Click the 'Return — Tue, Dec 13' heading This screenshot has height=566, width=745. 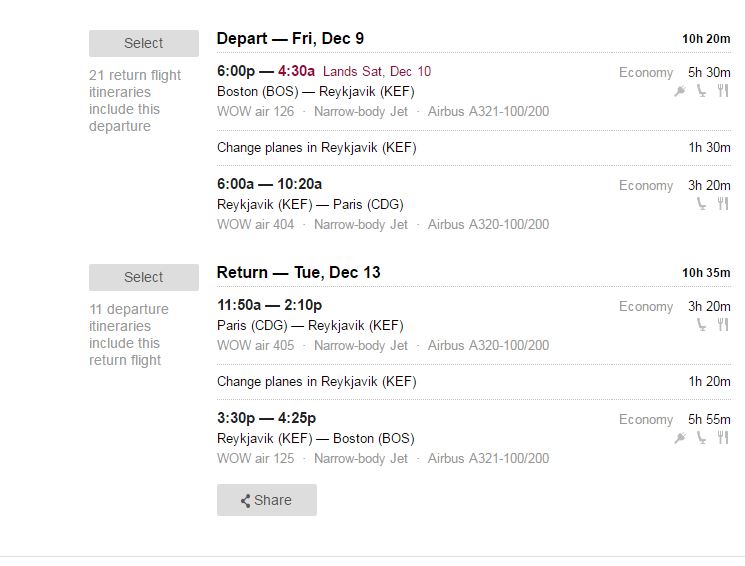click(x=298, y=272)
